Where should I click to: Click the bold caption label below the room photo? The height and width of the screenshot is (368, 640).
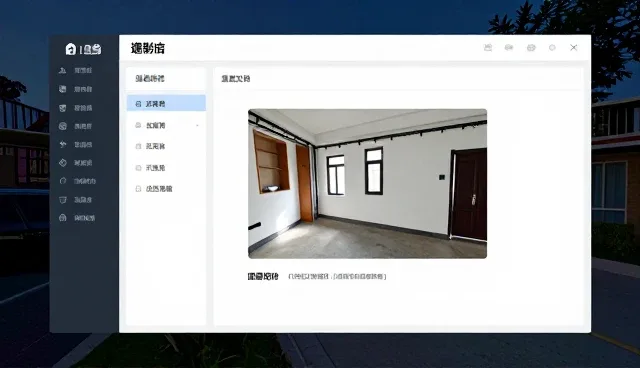click(263, 276)
